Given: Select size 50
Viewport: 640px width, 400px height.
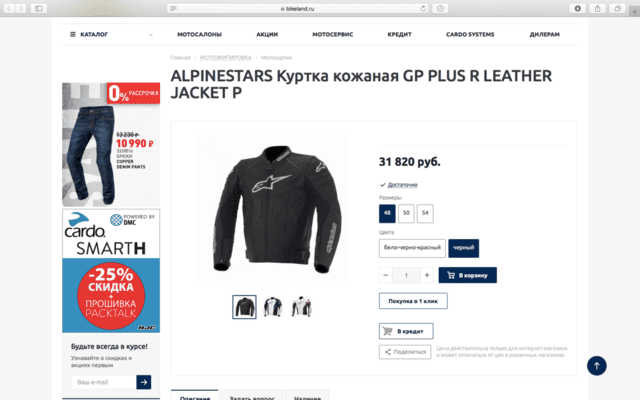Looking at the screenshot, I should click(406, 213).
